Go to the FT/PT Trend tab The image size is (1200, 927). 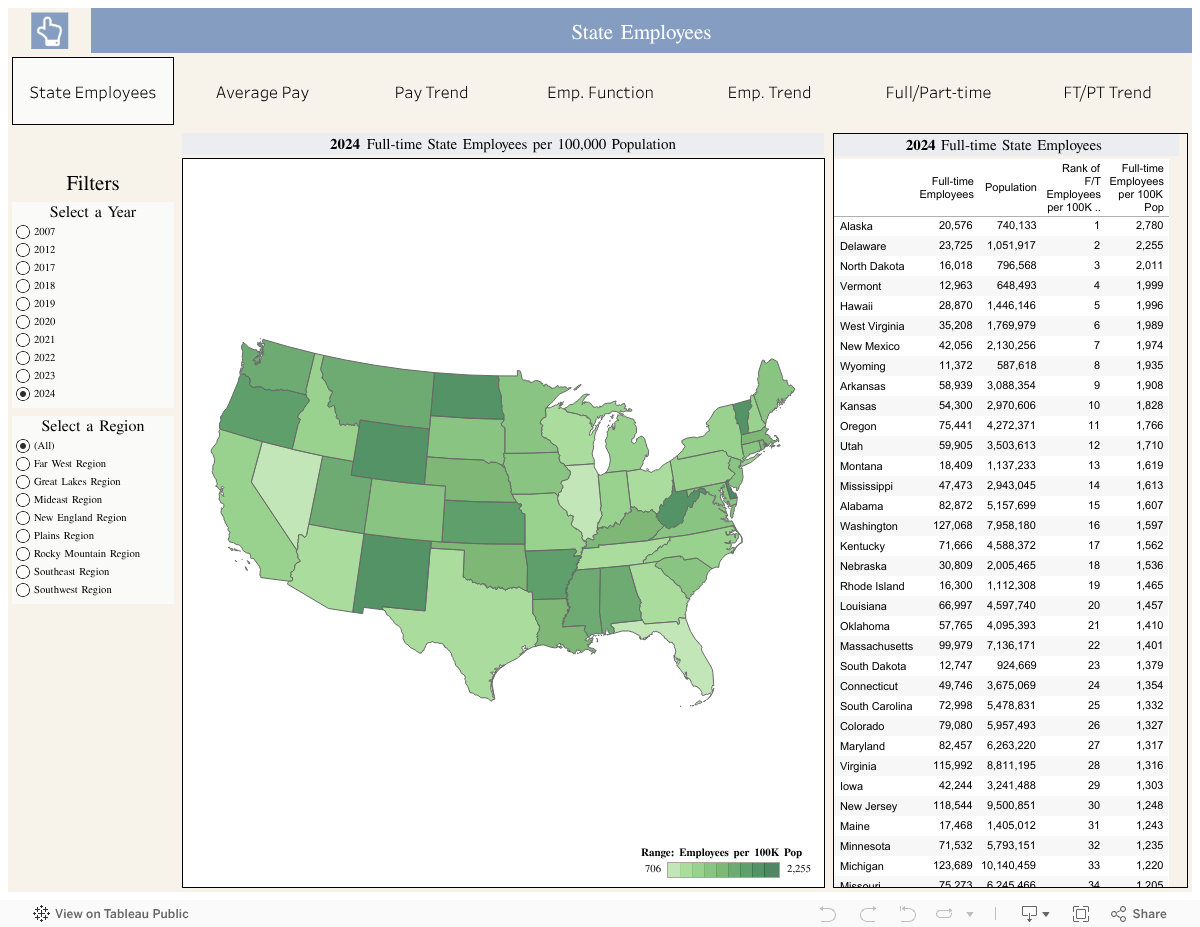point(1107,92)
